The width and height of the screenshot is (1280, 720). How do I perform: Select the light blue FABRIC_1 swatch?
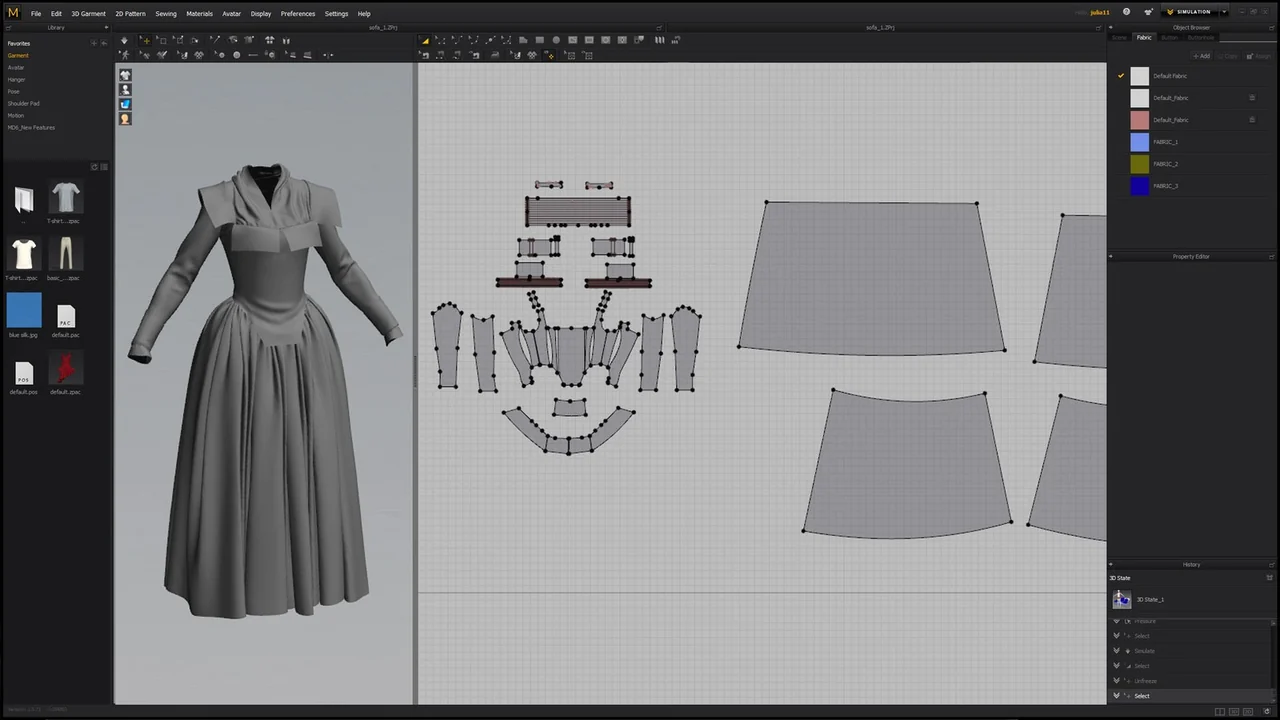(1139, 142)
